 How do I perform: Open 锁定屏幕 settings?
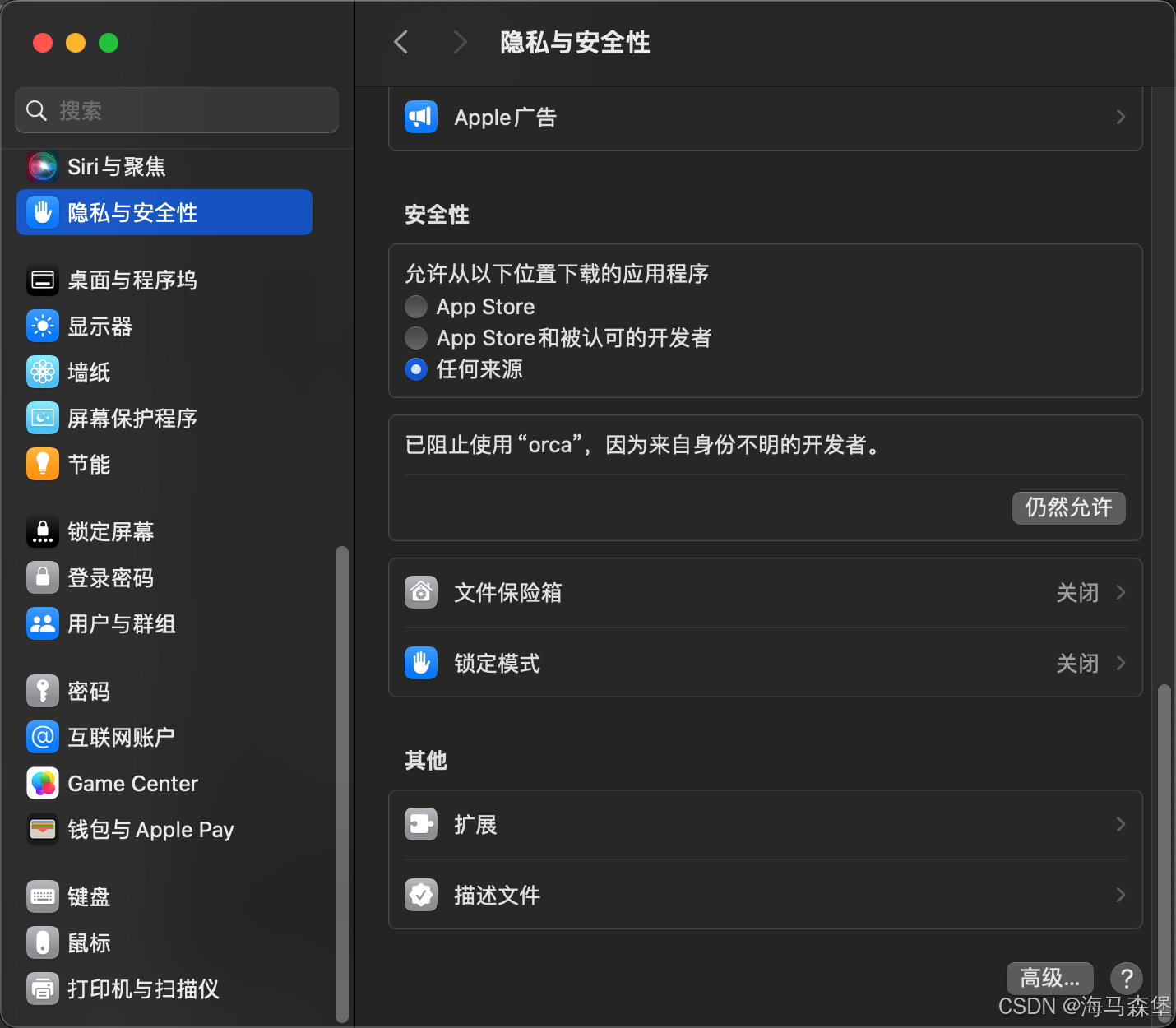click(110, 531)
